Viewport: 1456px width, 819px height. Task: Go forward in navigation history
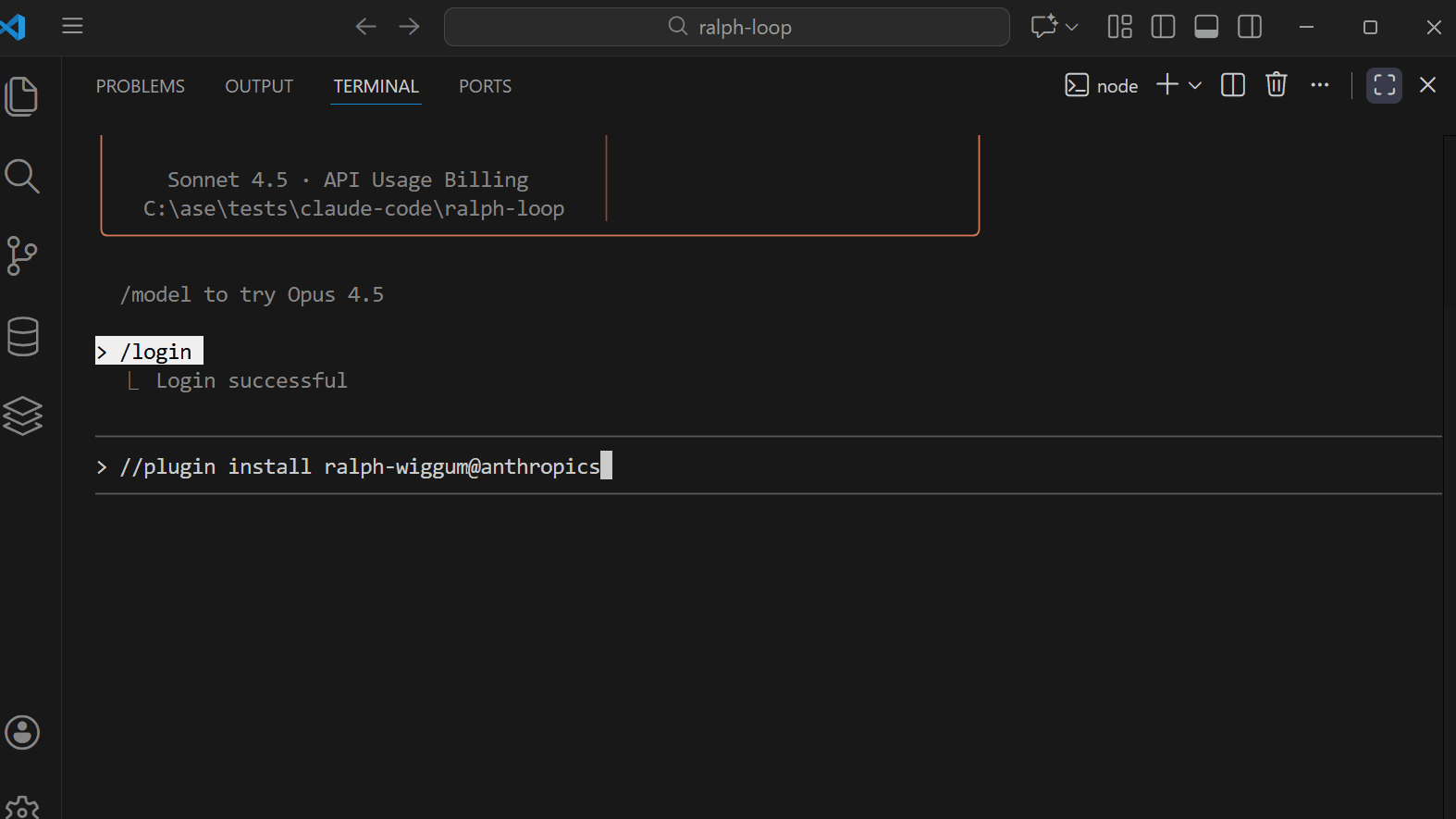coord(409,27)
